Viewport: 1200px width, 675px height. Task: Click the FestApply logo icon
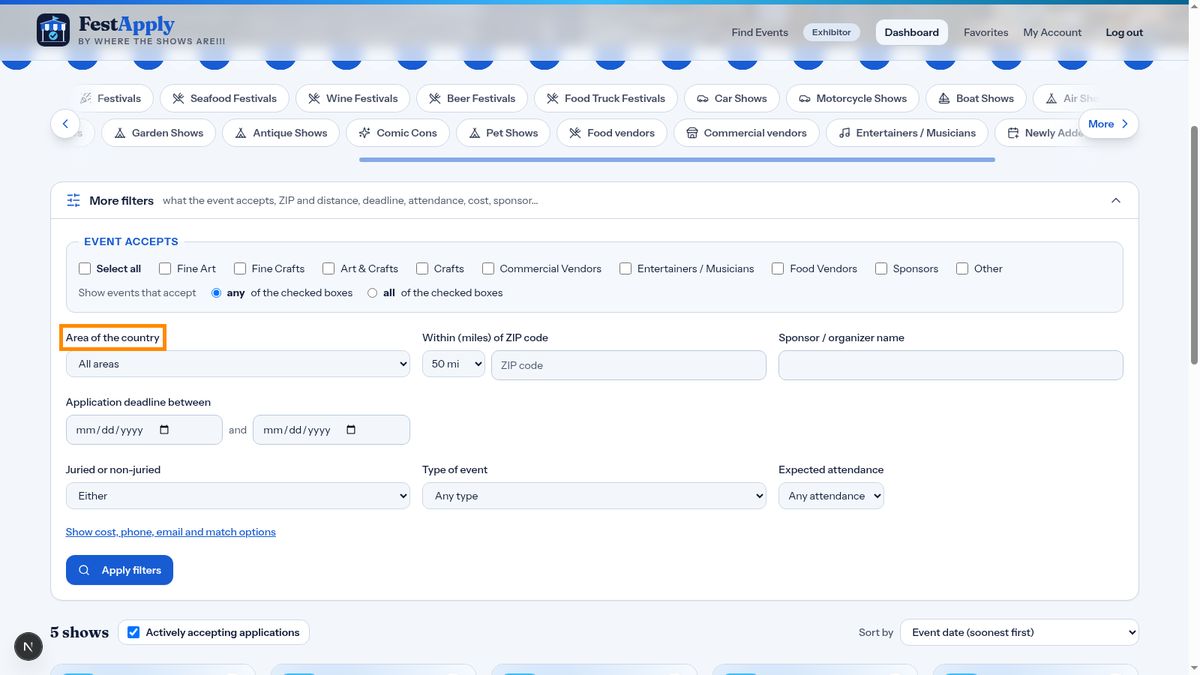(x=53, y=30)
